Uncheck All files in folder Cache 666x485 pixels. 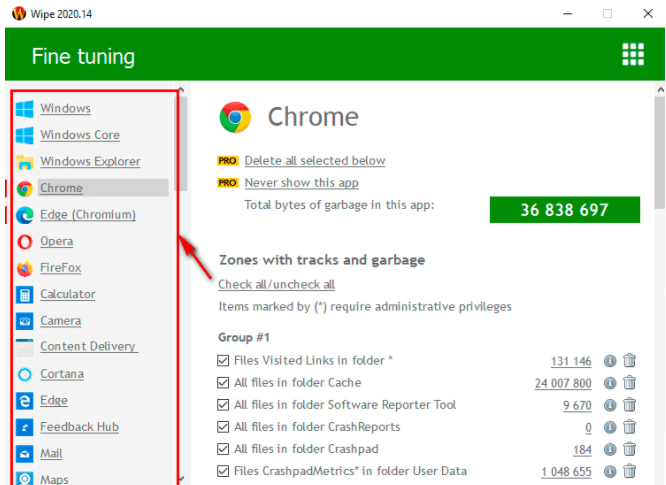(223, 383)
